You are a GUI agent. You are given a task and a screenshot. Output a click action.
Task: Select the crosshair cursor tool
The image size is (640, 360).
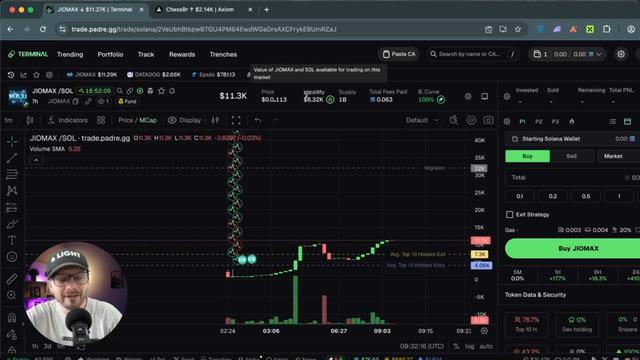click(x=12, y=141)
